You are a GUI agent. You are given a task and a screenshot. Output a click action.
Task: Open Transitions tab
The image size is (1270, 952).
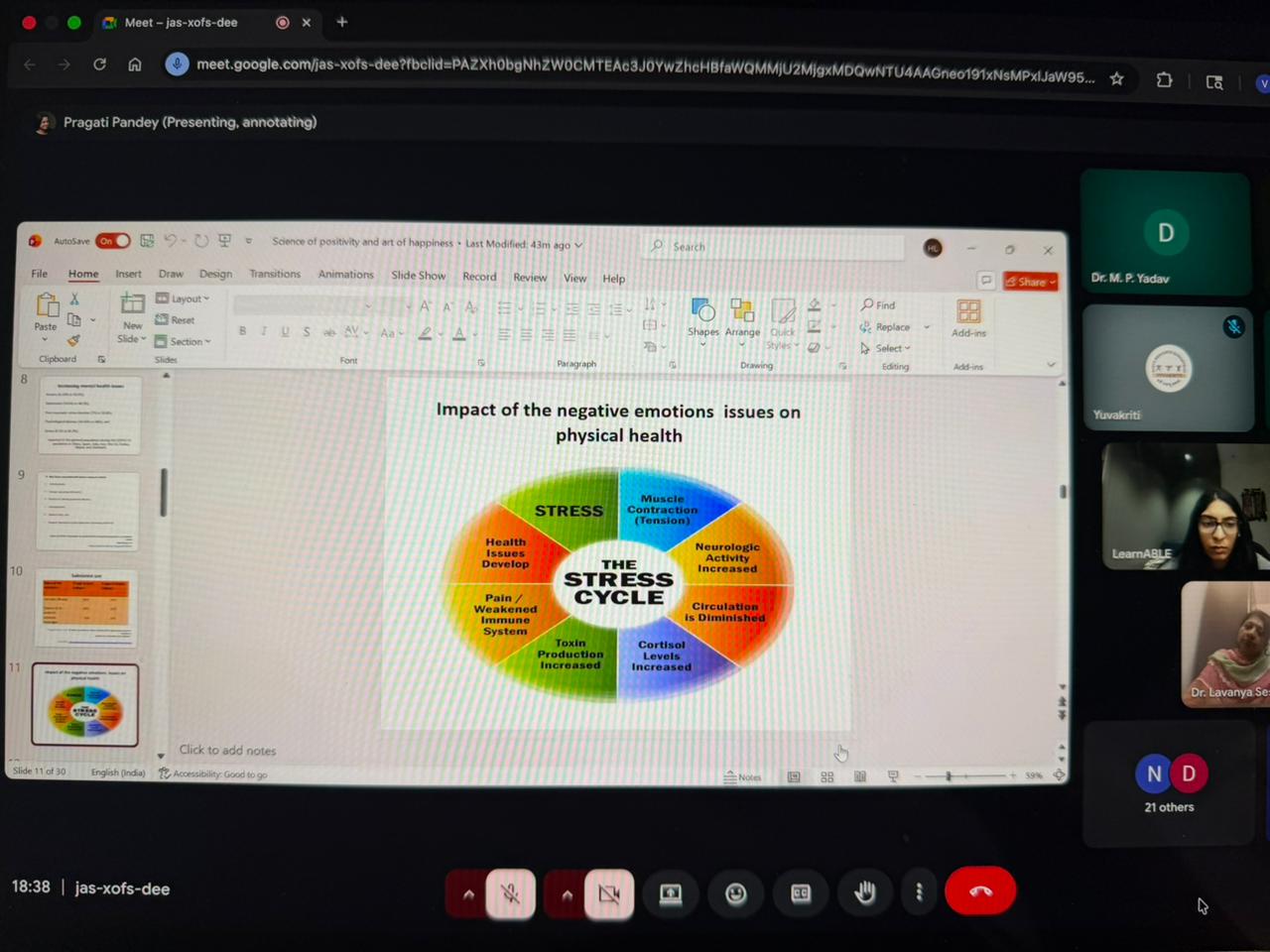(275, 274)
